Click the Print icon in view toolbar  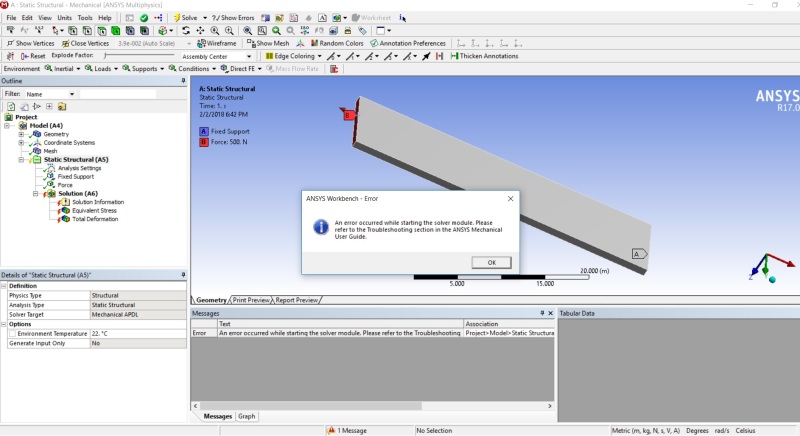347,31
